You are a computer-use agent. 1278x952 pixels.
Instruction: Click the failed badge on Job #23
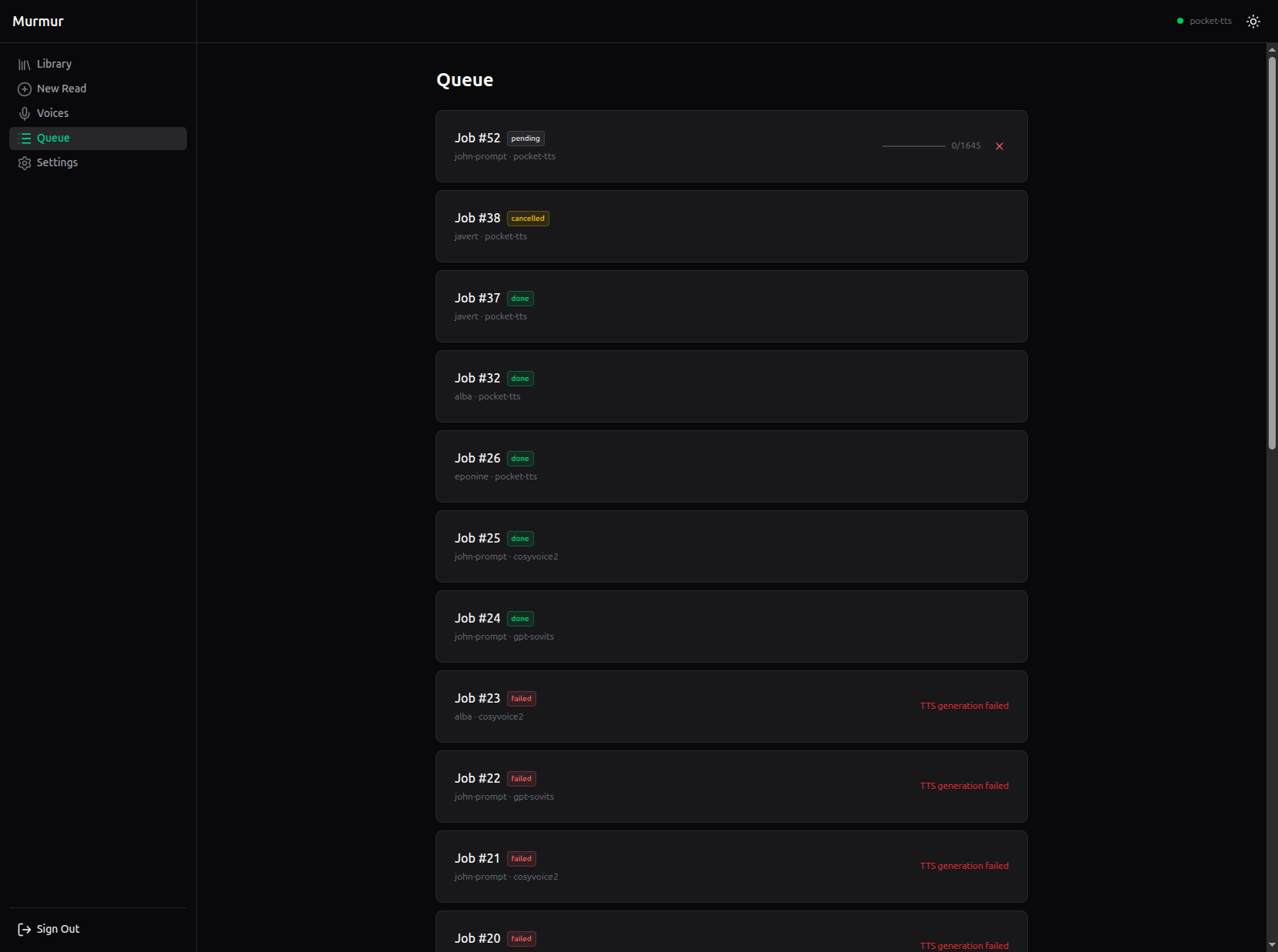(x=522, y=698)
